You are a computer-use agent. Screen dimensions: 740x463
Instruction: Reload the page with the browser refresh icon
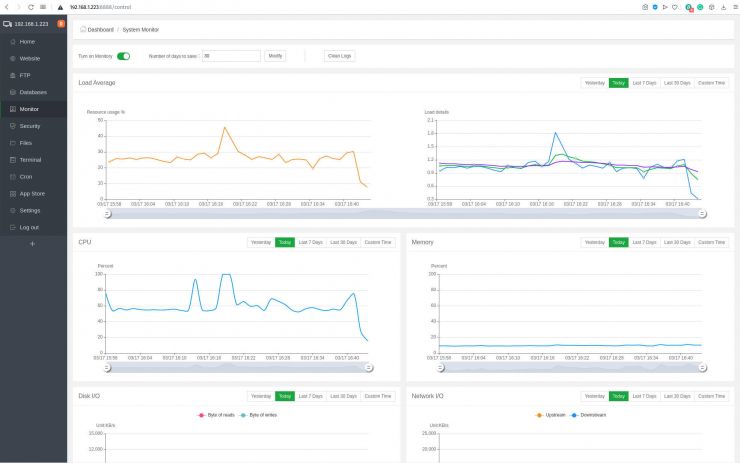point(30,6)
